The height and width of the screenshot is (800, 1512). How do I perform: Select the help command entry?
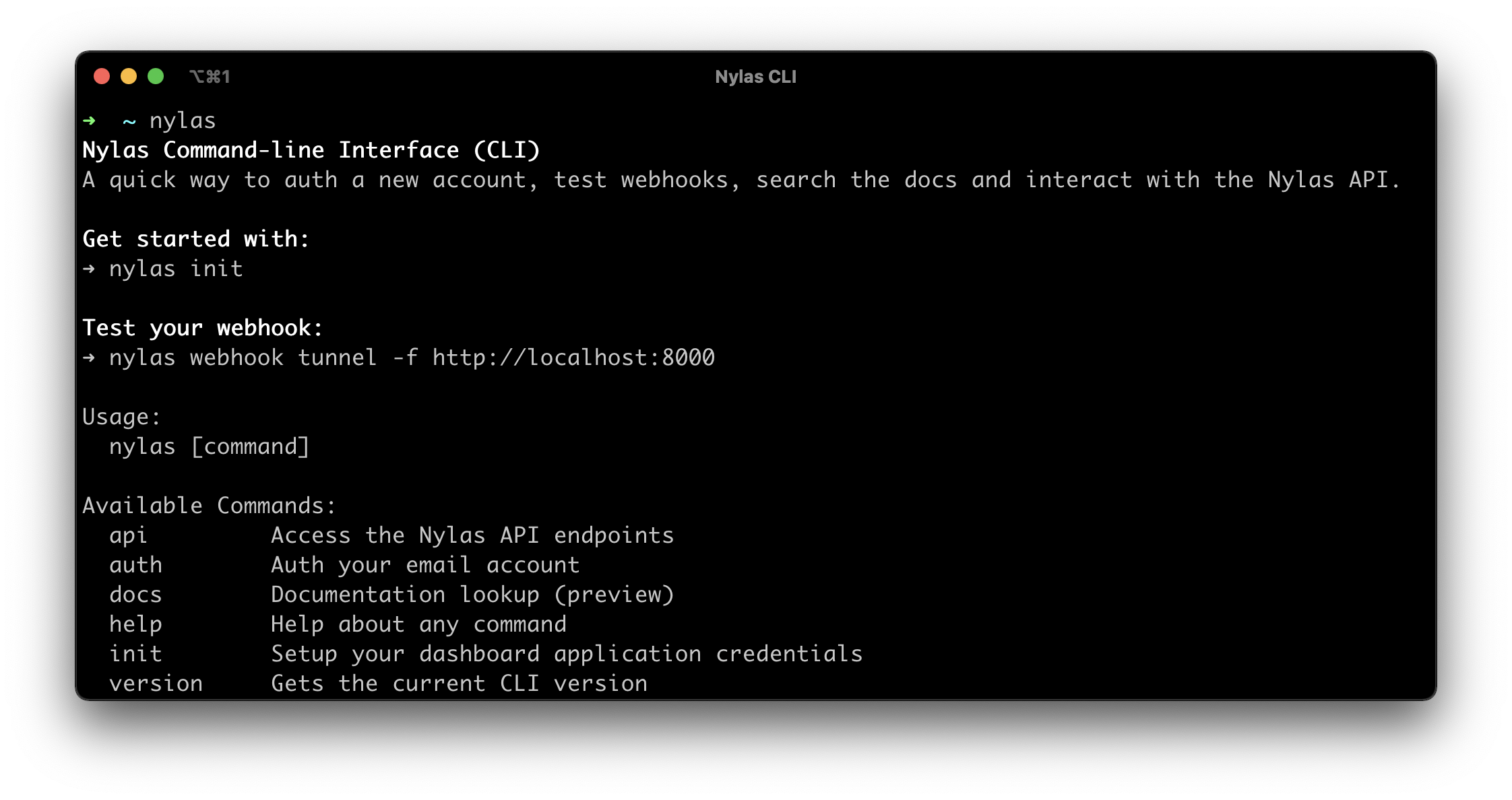click(x=136, y=624)
